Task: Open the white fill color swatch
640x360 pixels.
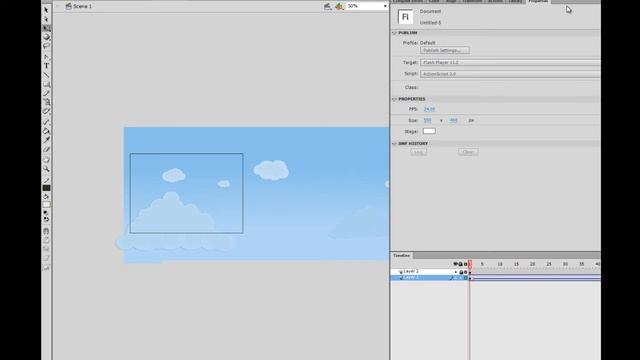Action: [47, 204]
